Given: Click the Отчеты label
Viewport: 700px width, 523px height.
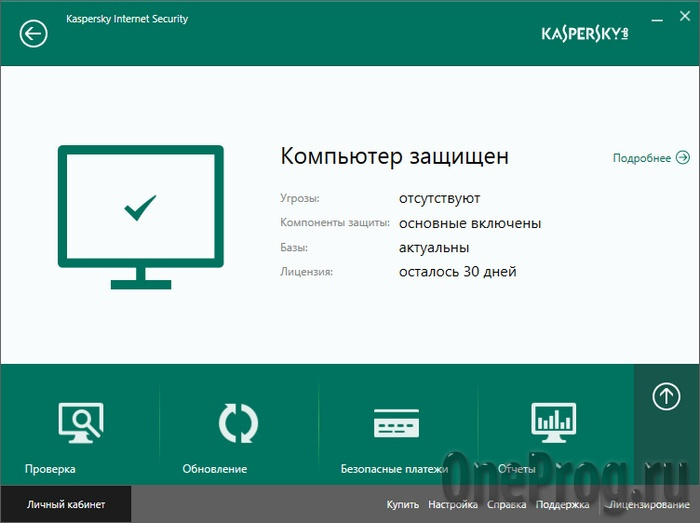Looking at the screenshot, I should [517, 469].
